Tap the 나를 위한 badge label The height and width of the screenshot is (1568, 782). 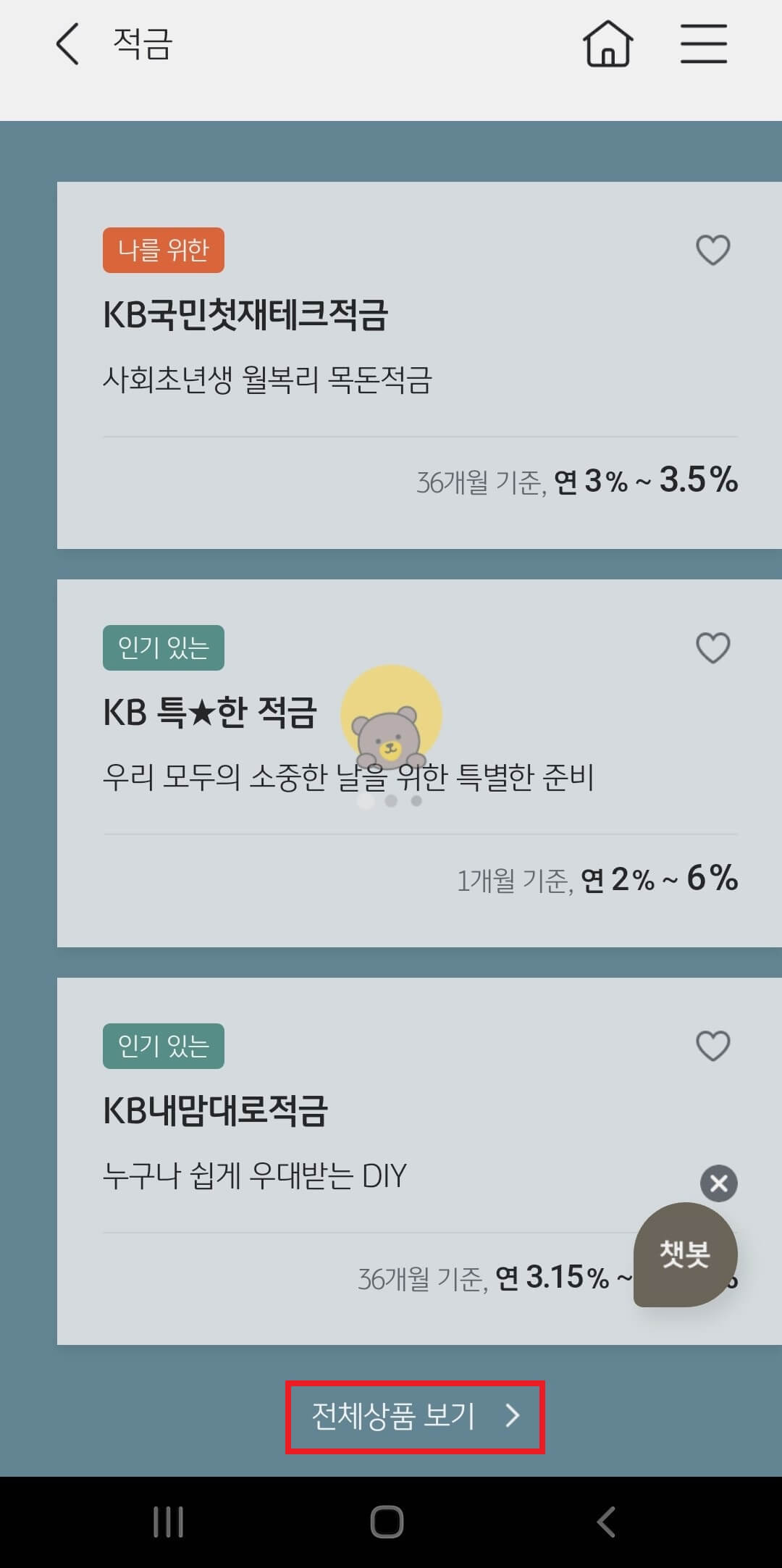163,250
